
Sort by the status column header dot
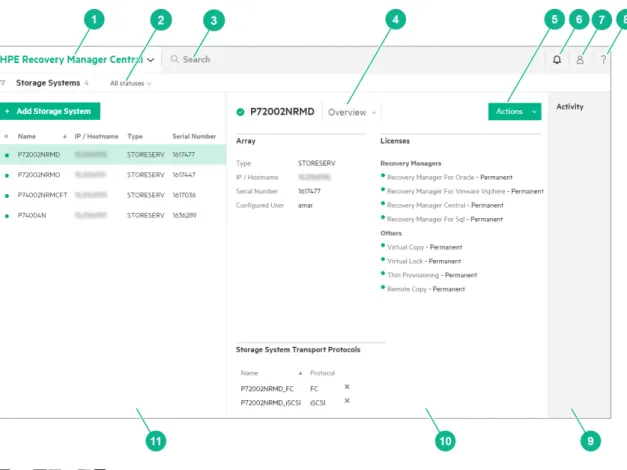[6, 136]
